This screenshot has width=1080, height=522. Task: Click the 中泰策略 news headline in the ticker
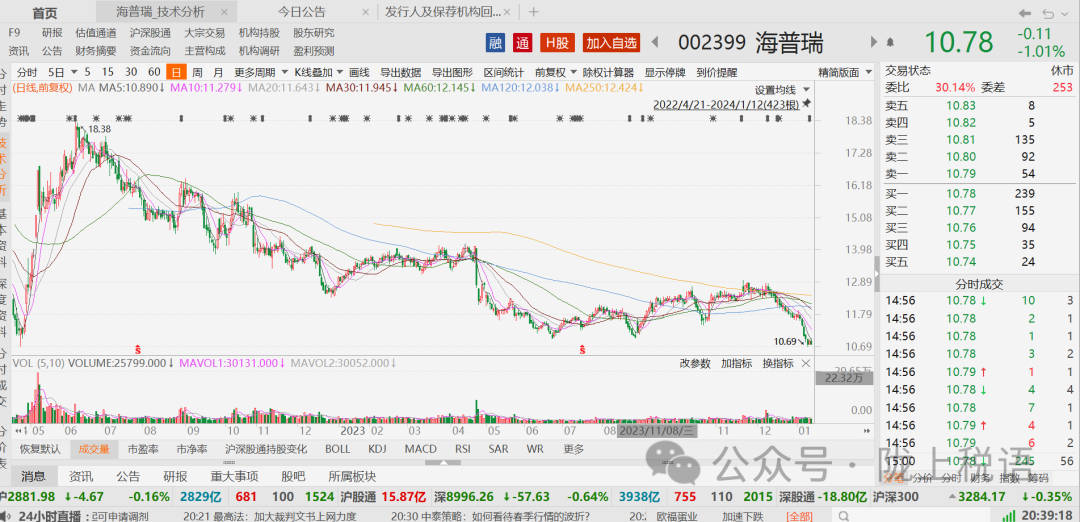pyautogui.click(x=491, y=516)
